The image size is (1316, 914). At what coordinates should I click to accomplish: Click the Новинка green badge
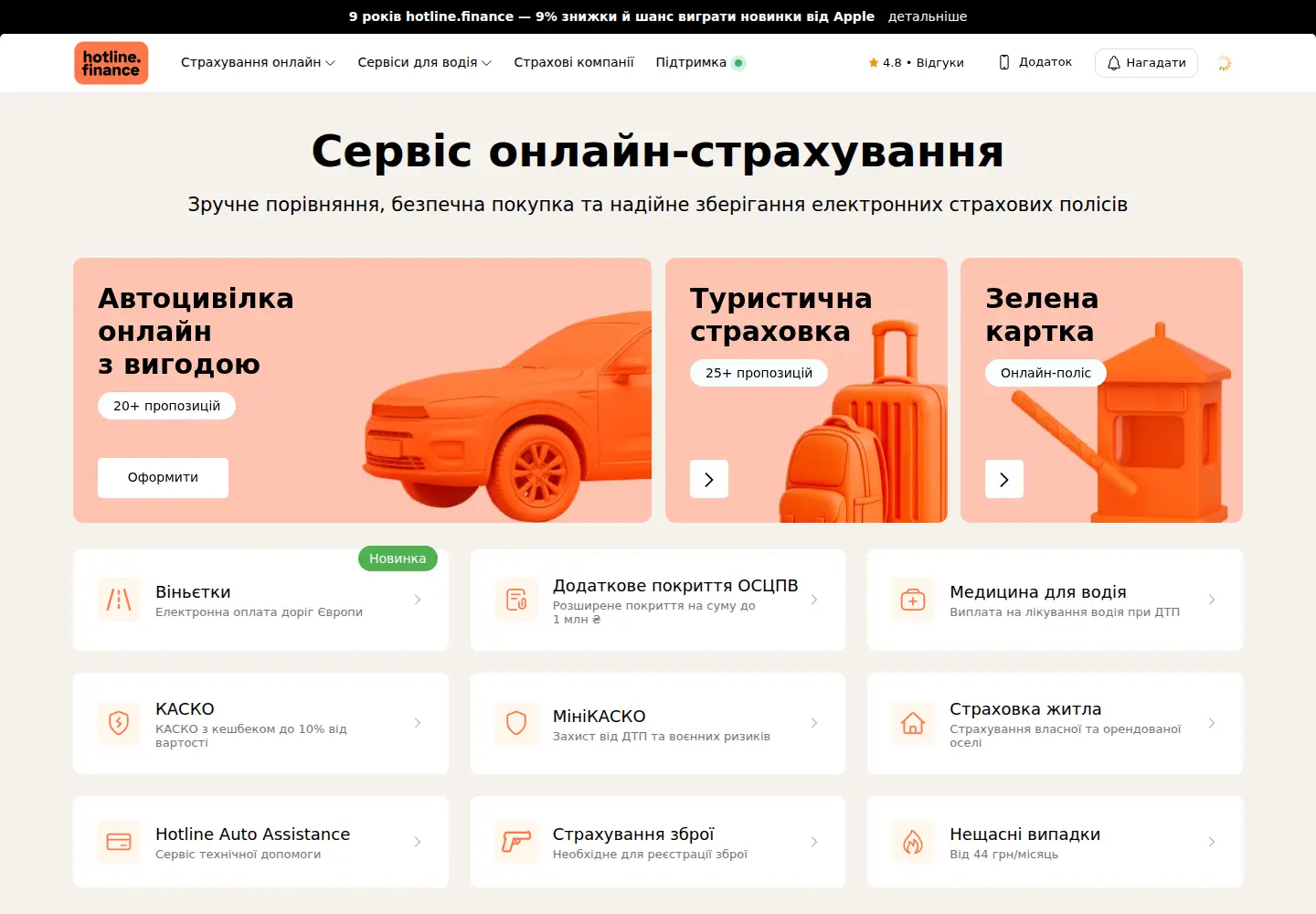398,558
